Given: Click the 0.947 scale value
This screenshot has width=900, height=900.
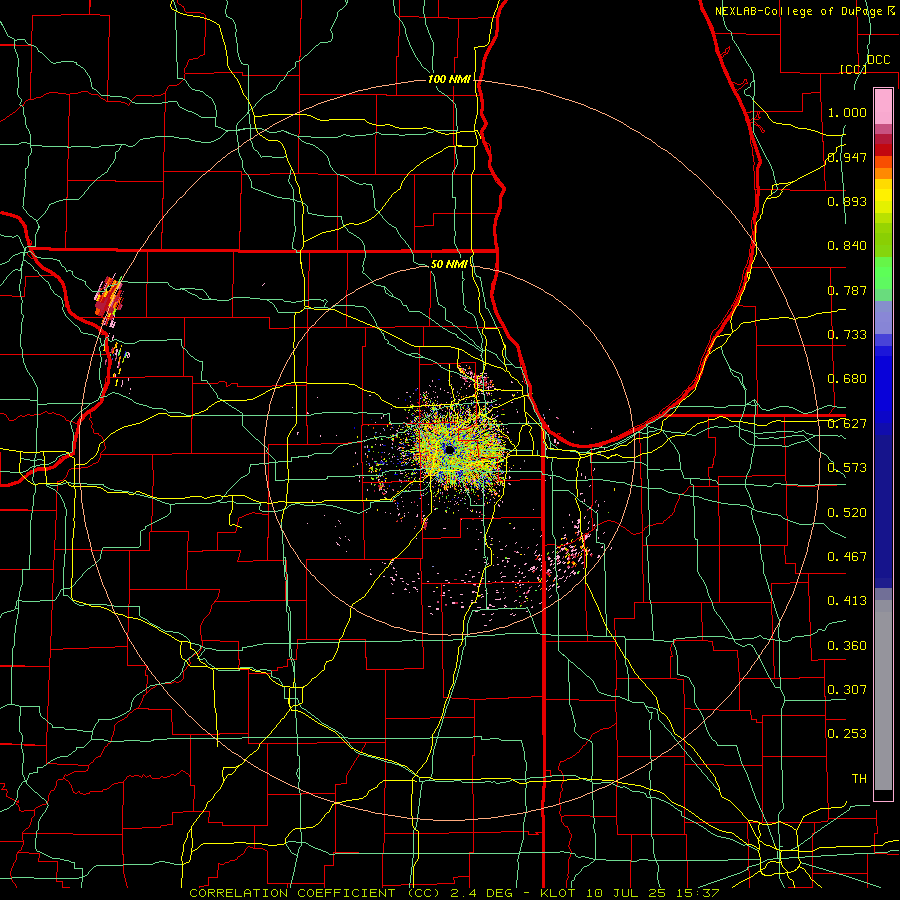Looking at the screenshot, I should tap(847, 157).
